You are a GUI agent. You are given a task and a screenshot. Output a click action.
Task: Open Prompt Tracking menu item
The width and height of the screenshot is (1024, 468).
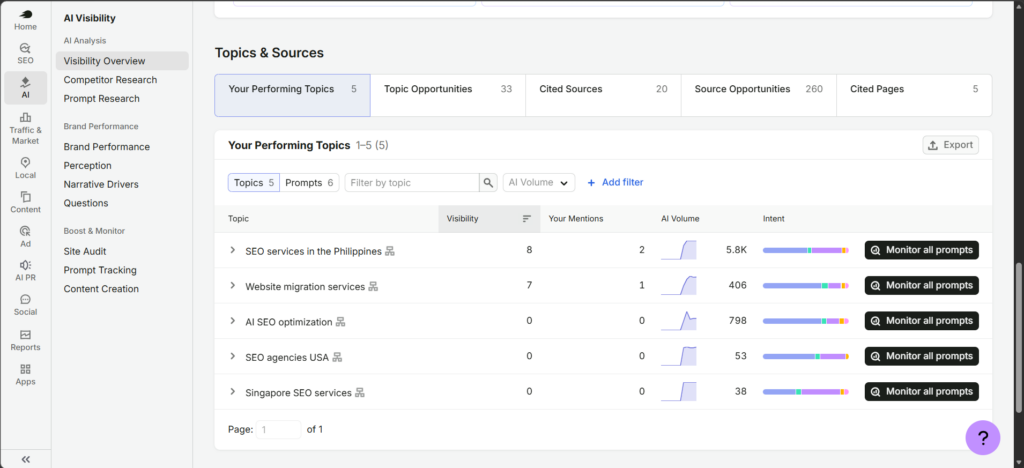(100, 270)
